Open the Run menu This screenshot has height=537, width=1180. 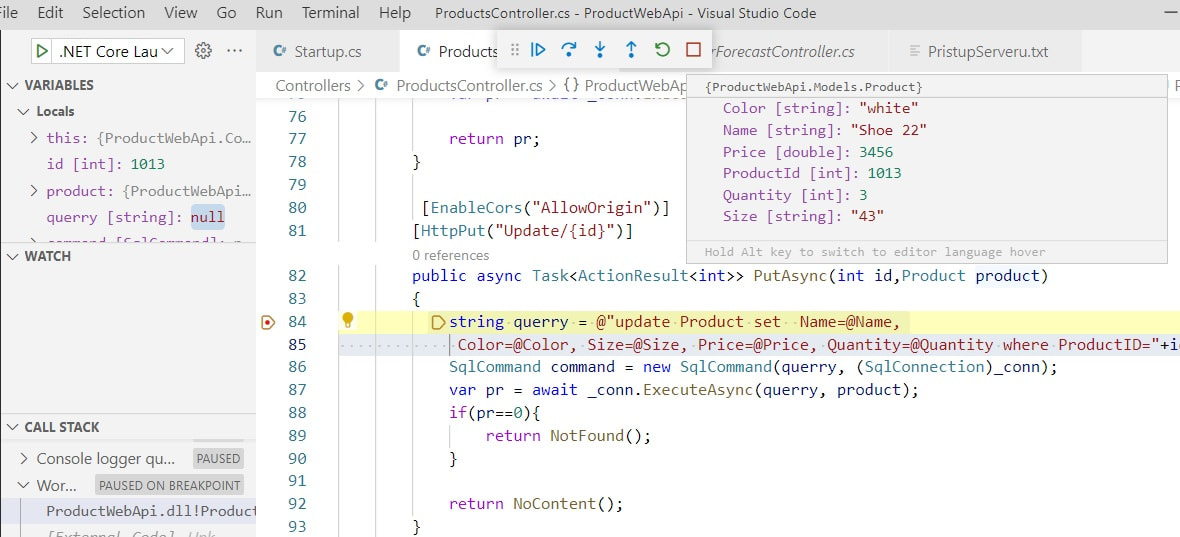[269, 13]
